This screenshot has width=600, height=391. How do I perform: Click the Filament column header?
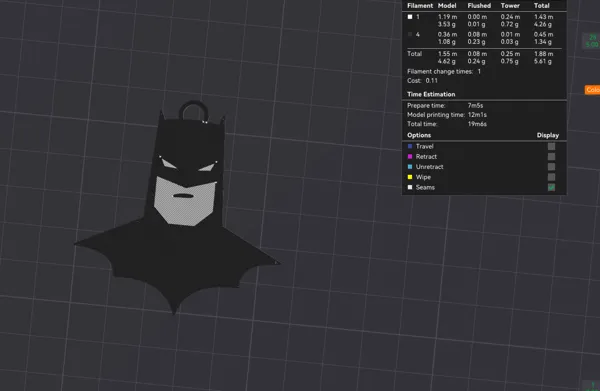coord(420,6)
